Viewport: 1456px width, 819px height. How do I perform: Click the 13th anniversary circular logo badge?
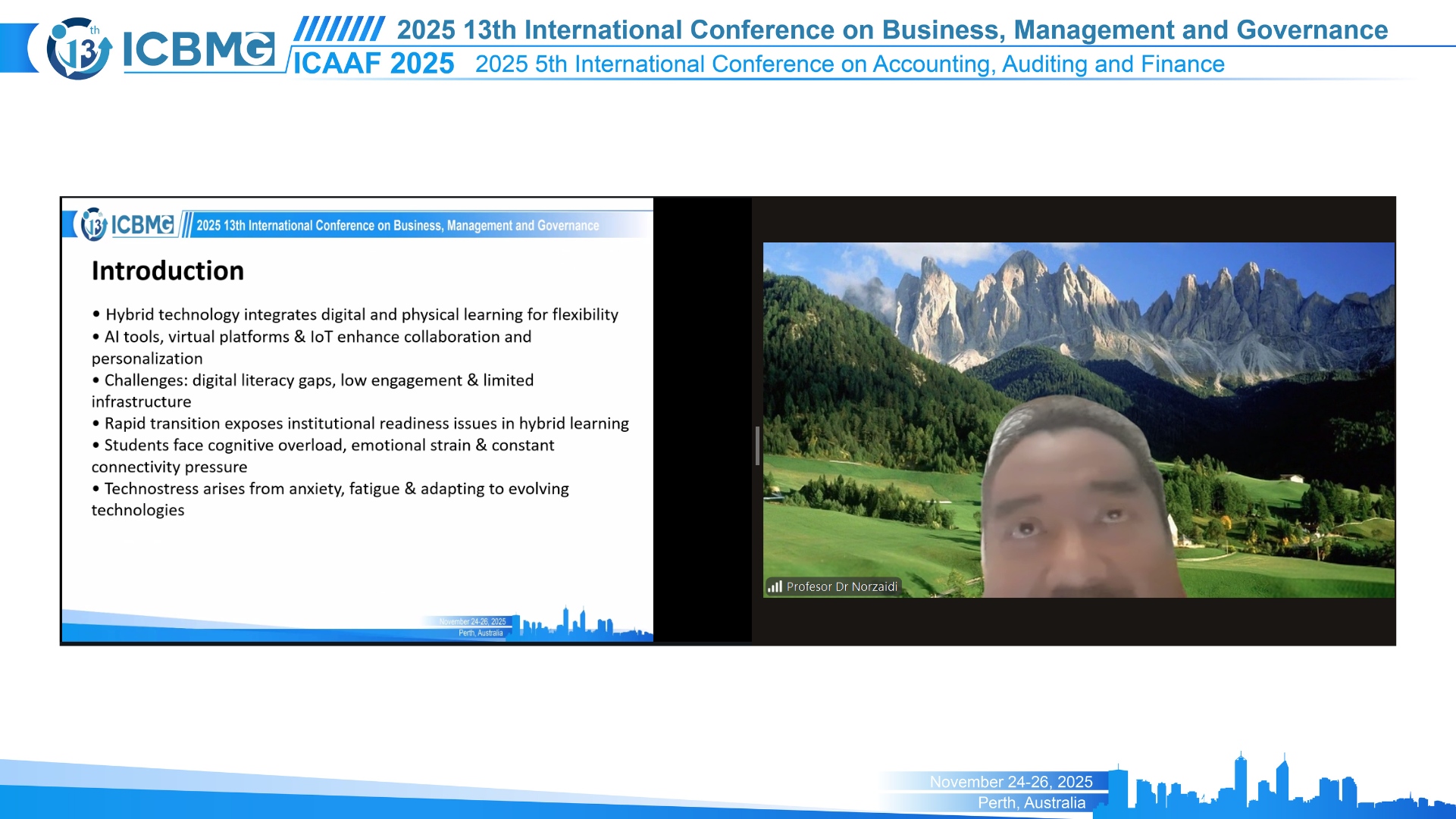pos(78,49)
